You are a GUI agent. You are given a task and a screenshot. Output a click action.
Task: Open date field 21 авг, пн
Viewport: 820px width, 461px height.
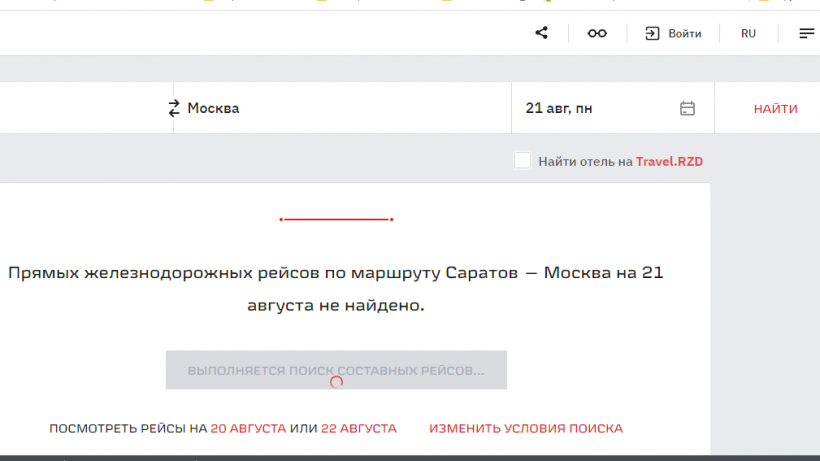[613, 108]
